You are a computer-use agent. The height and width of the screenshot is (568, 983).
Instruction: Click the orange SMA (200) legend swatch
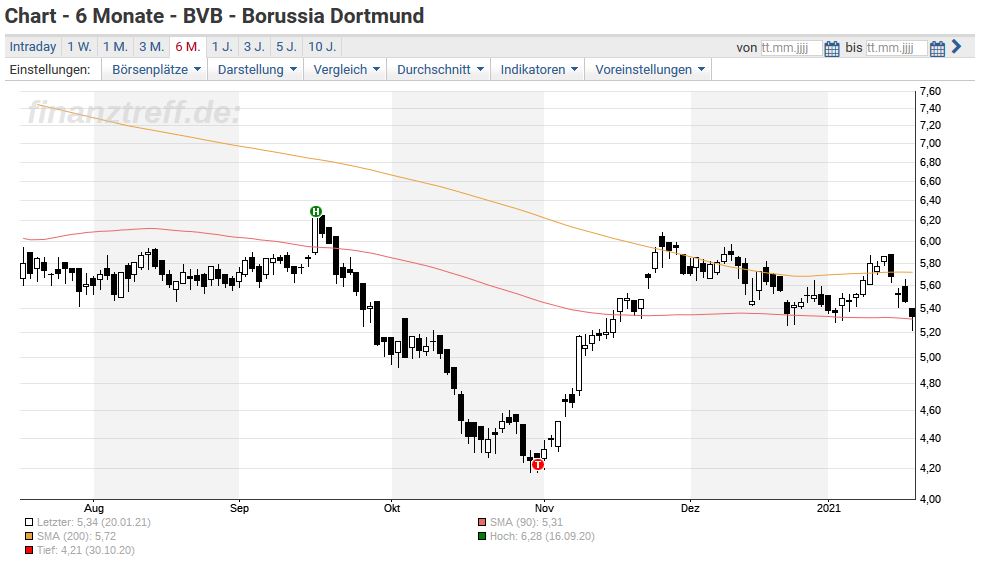29,536
